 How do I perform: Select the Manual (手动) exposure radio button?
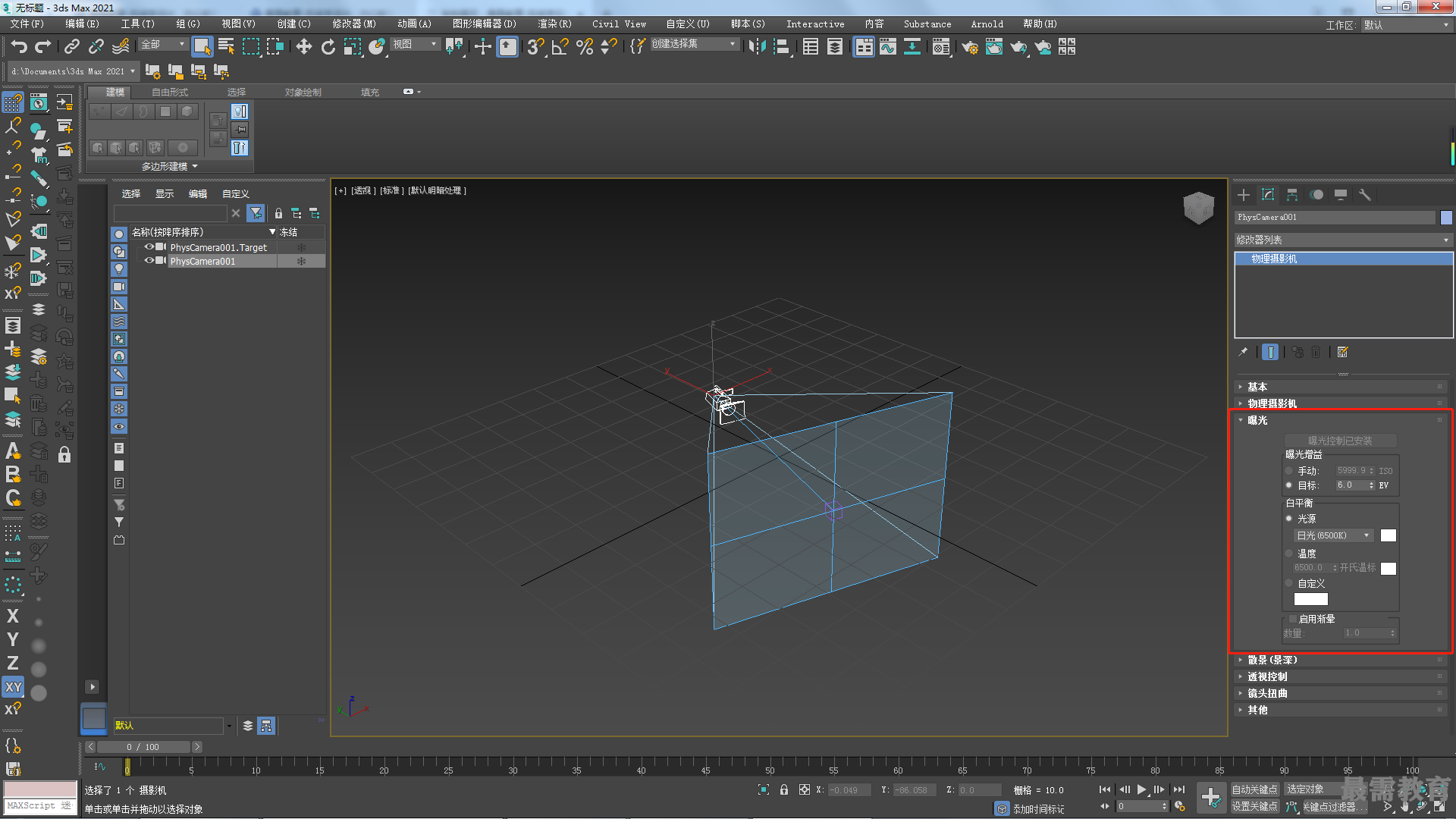[1289, 471]
